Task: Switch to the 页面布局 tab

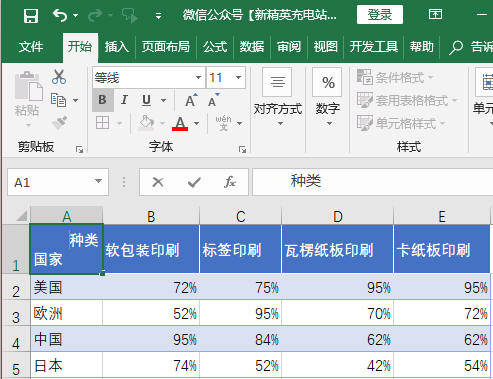Action: [166, 47]
